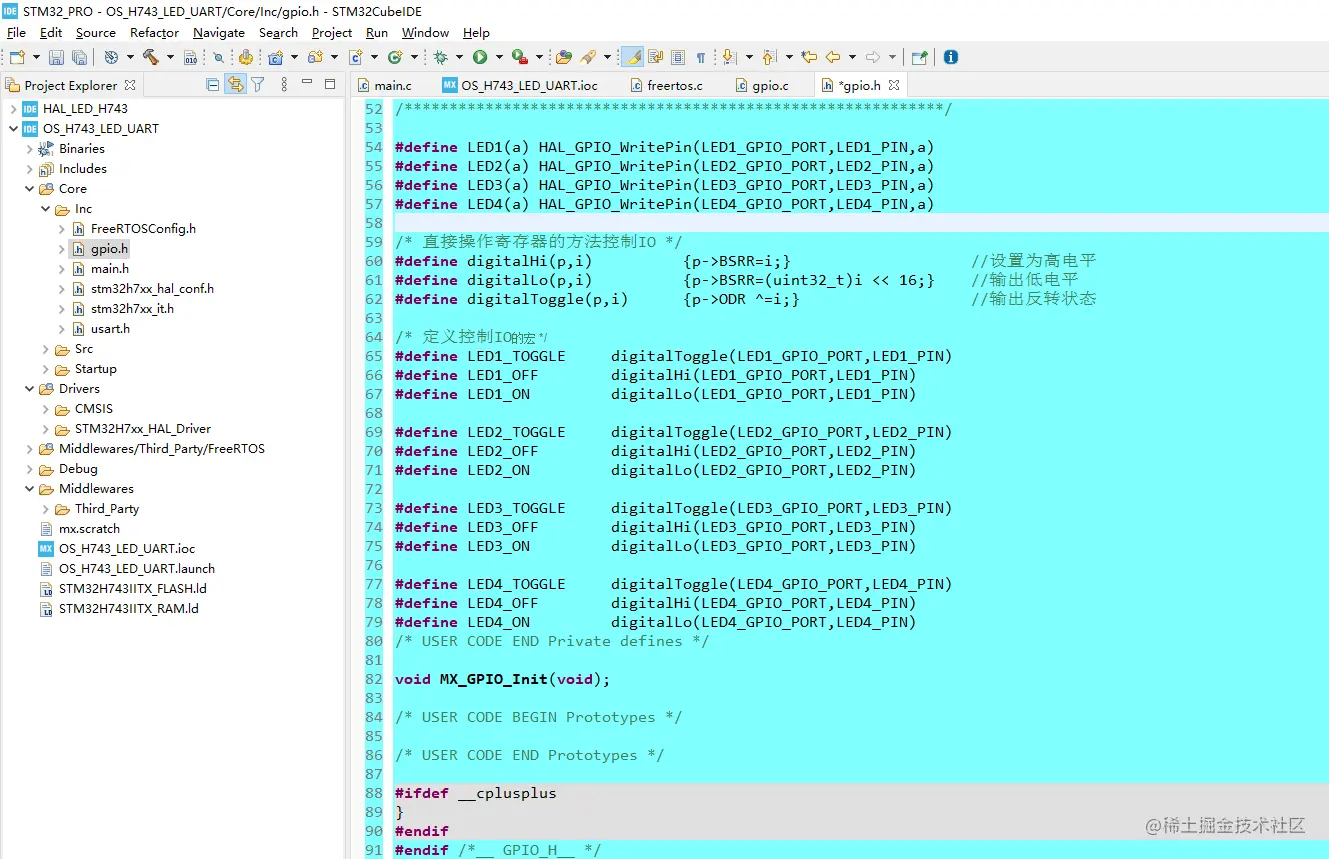Toggle the Word Wrap toolbar button

[x=656, y=57]
